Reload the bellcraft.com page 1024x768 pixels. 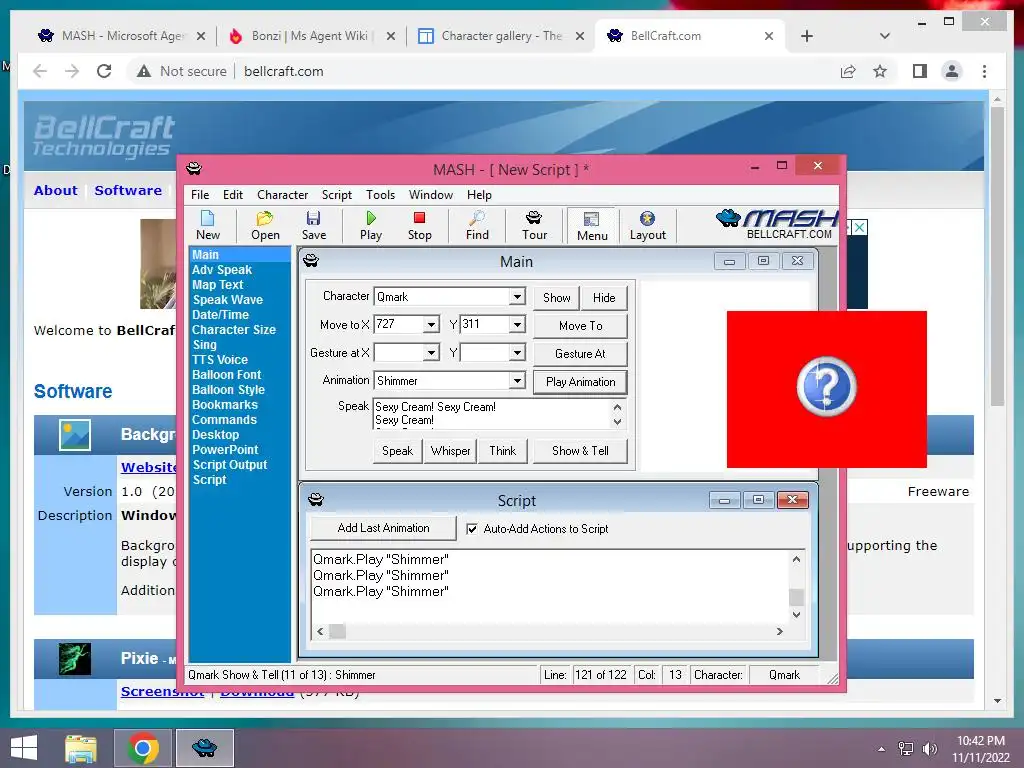click(x=104, y=71)
